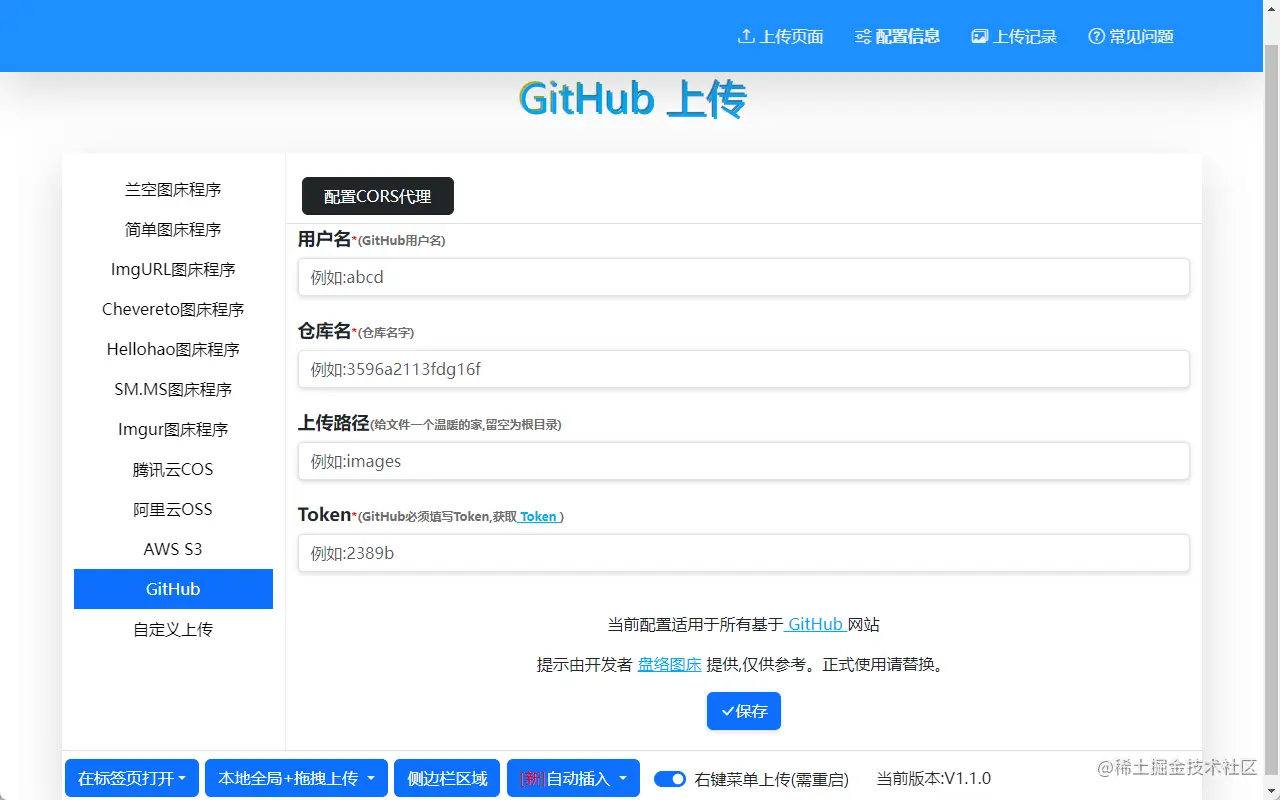1280x800 pixels.
Task: Select the SM.MS图床程序 entry
Action: (173, 389)
